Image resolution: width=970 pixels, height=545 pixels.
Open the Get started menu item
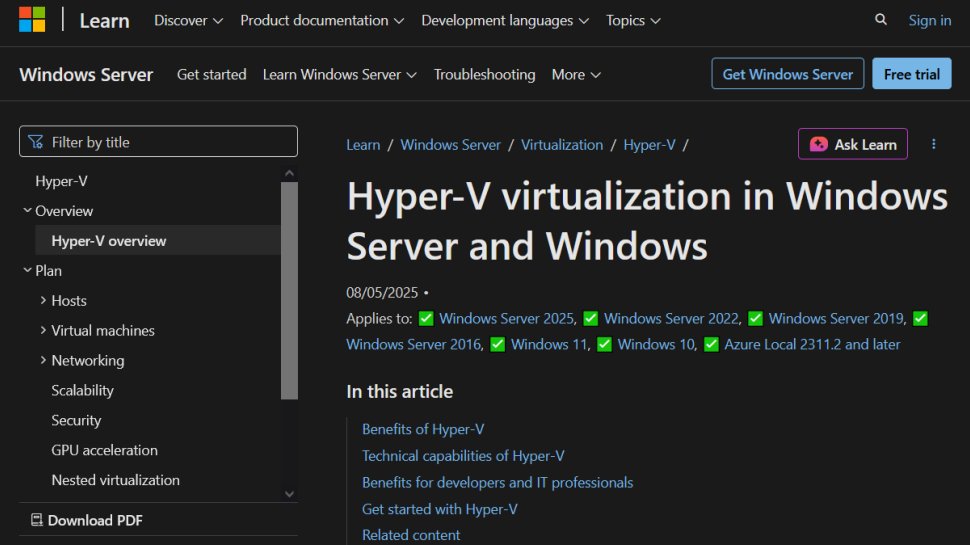212,75
